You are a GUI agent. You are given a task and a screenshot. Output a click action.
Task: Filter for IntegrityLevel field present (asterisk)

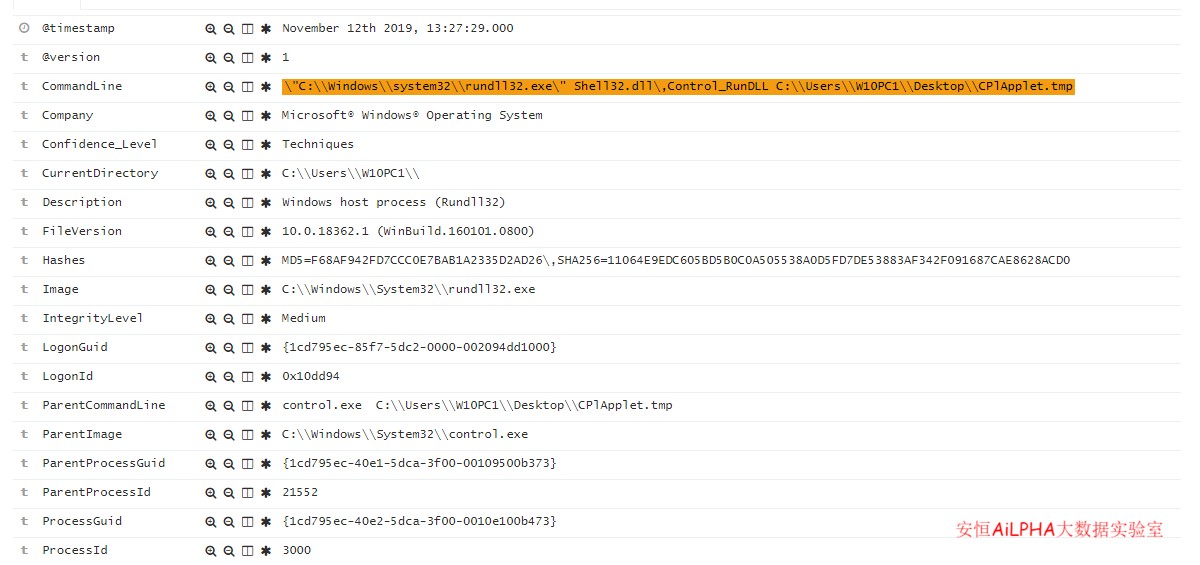[266, 319]
